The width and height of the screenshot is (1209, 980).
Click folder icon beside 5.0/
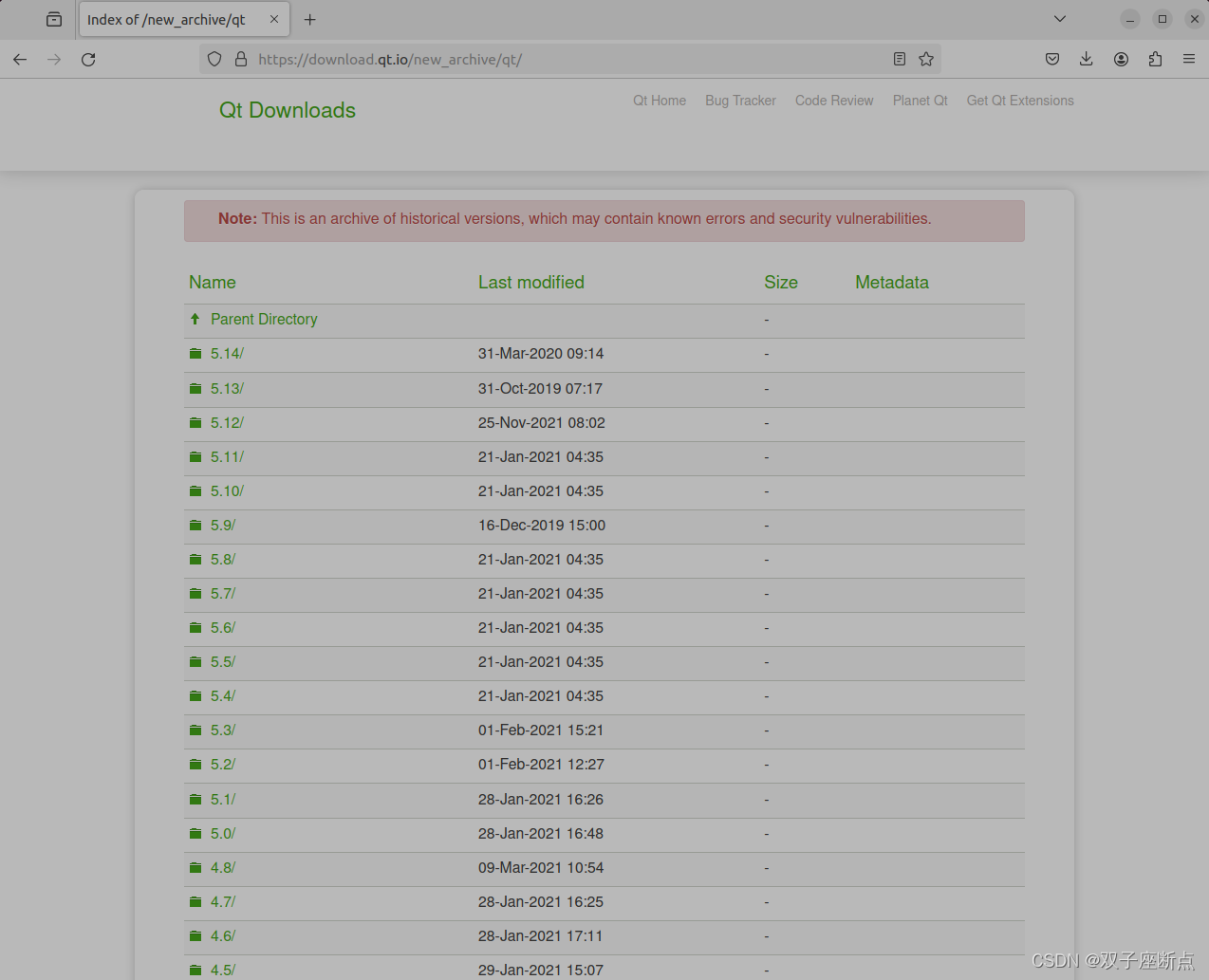click(x=195, y=833)
